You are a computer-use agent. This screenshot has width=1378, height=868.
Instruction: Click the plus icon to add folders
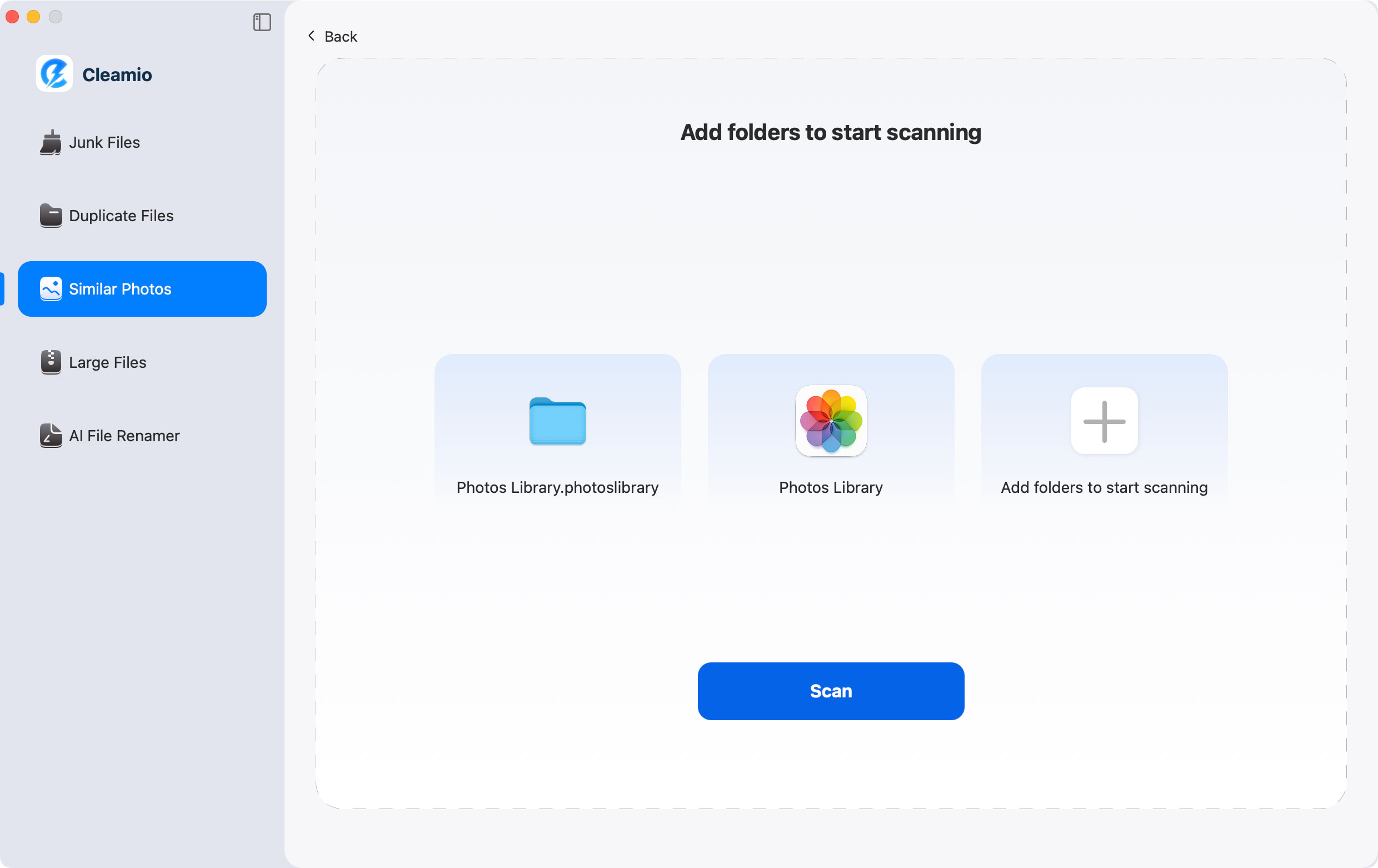pyautogui.click(x=1104, y=422)
